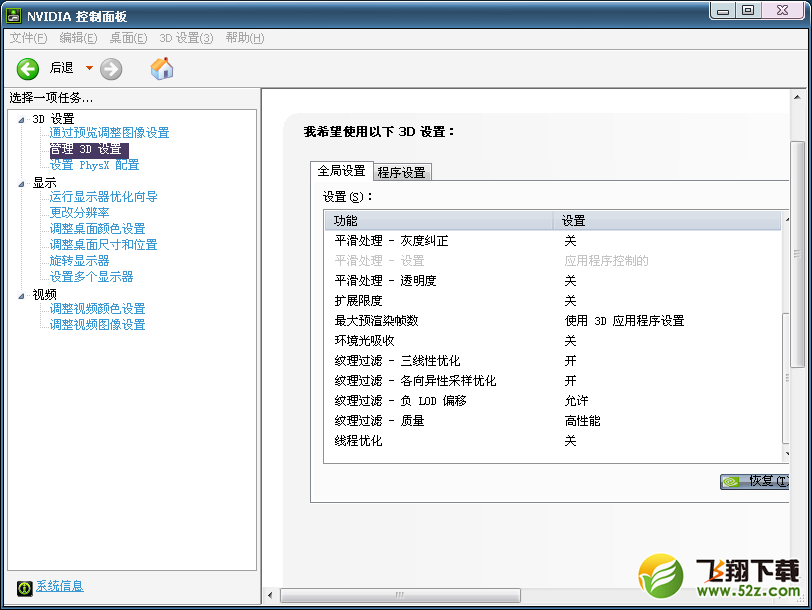Click the main panel scroll-up arrow

(797, 97)
